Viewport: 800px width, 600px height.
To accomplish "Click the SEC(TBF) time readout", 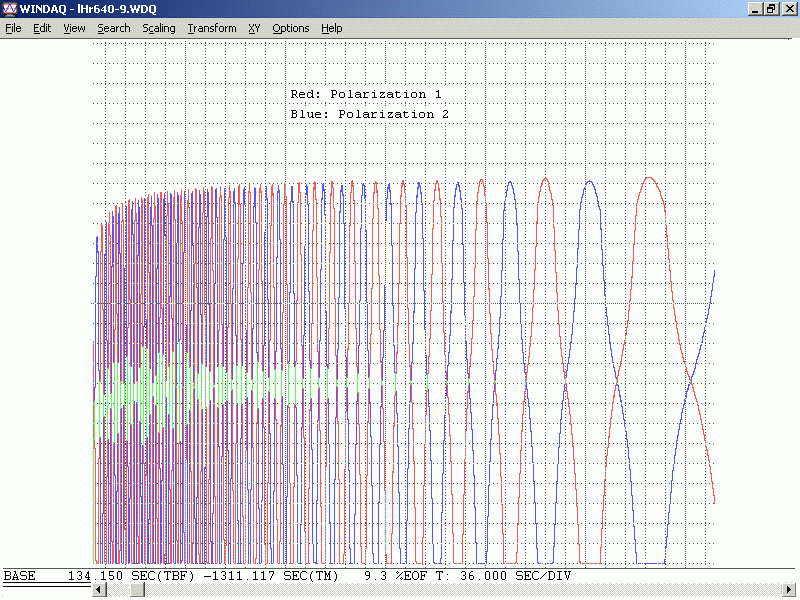I will [130, 576].
